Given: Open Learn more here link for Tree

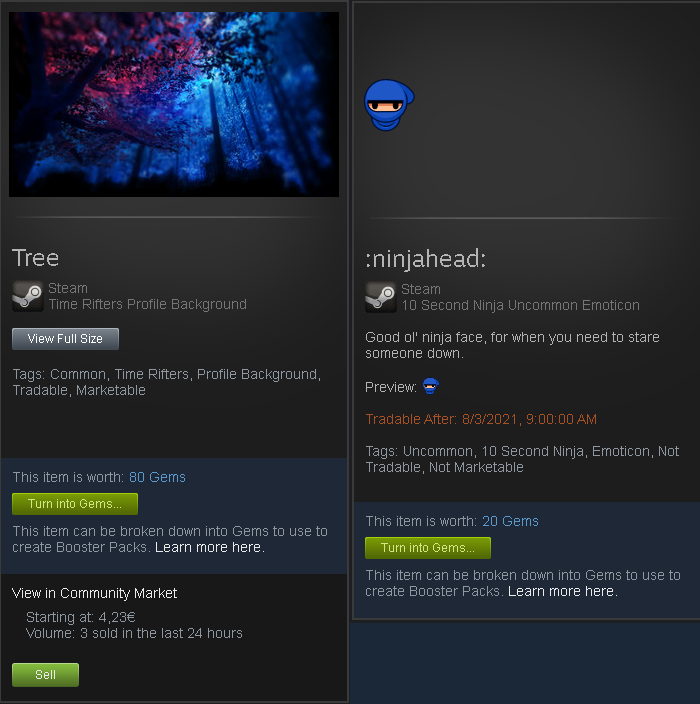Looking at the screenshot, I should click(210, 547).
